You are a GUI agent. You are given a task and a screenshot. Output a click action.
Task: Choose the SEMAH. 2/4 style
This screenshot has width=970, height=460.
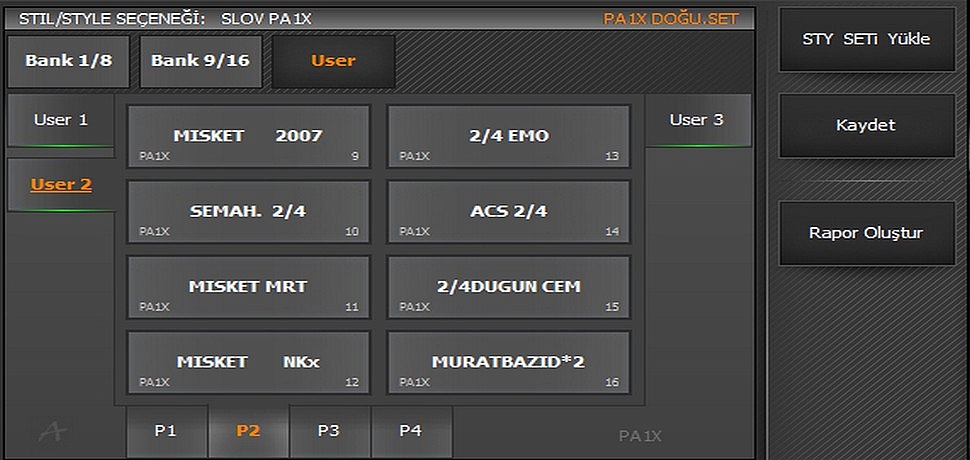[248, 211]
